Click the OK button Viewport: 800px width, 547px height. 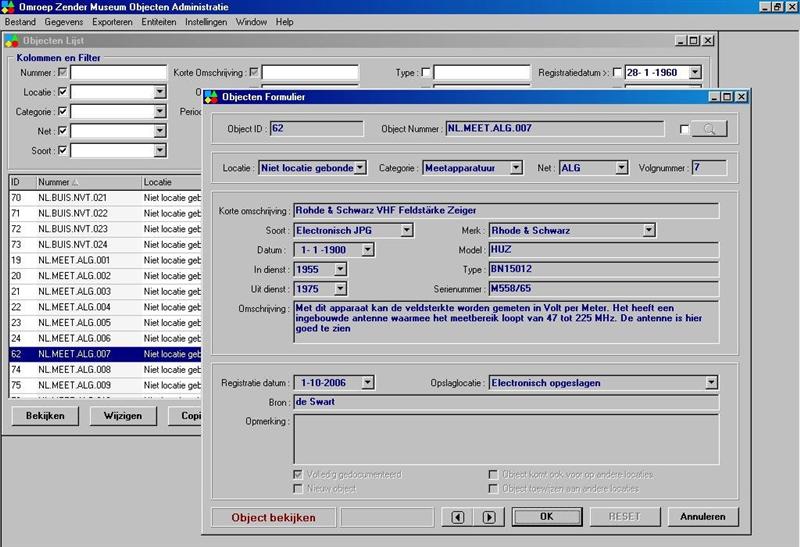[x=546, y=516]
